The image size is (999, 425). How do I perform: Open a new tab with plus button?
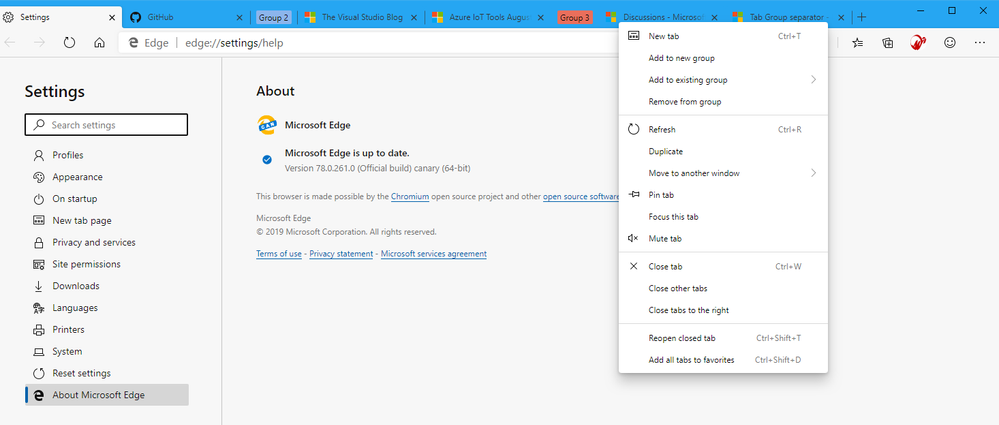point(862,18)
